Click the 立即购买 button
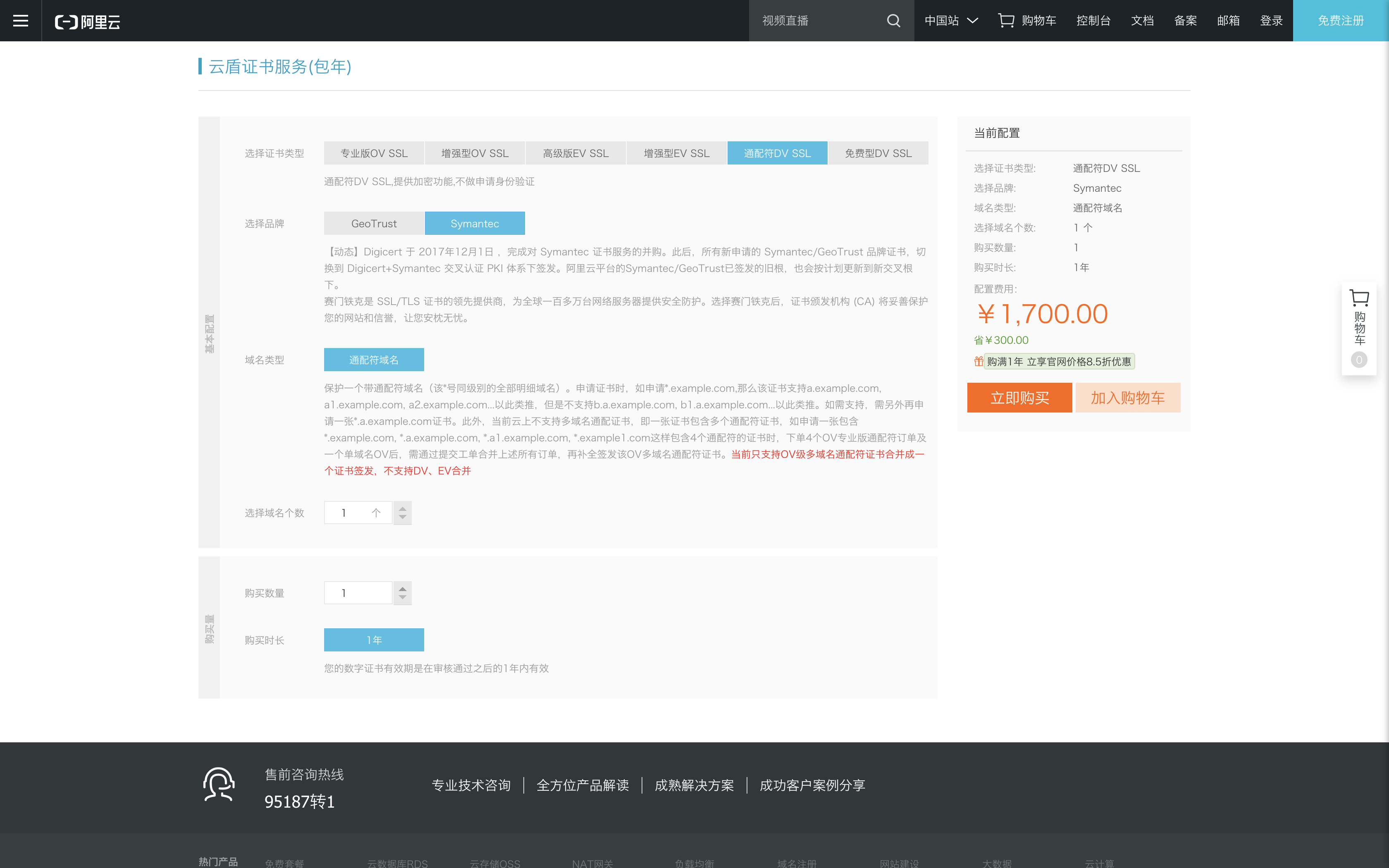 point(1019,398)
